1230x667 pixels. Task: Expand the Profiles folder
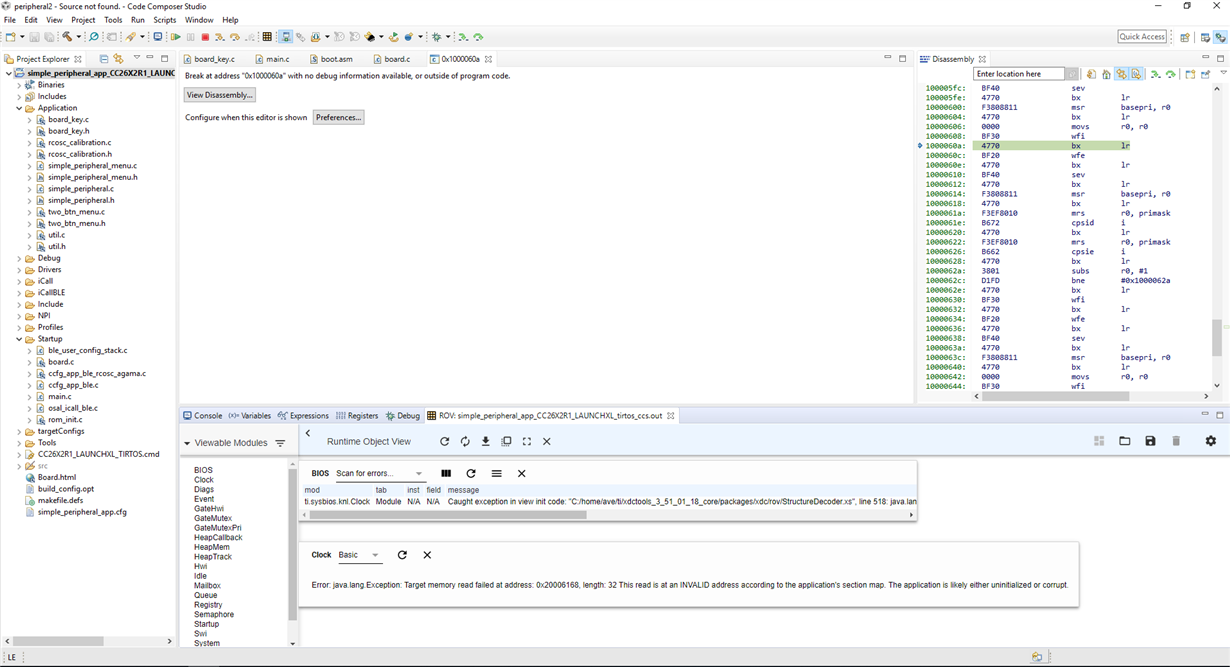19,327
